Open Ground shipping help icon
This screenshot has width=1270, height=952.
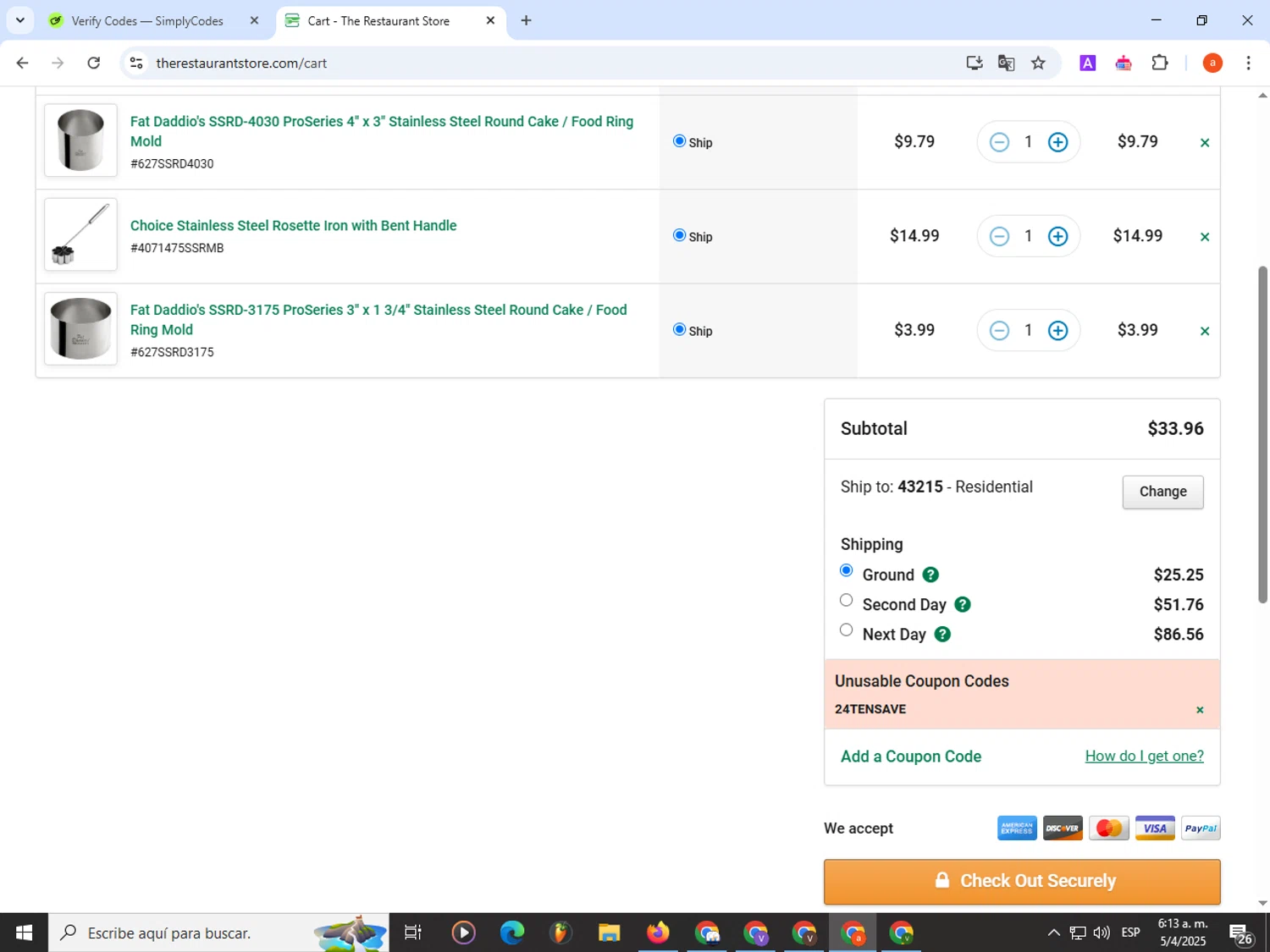pyautogui.click(x=930, y=575)
